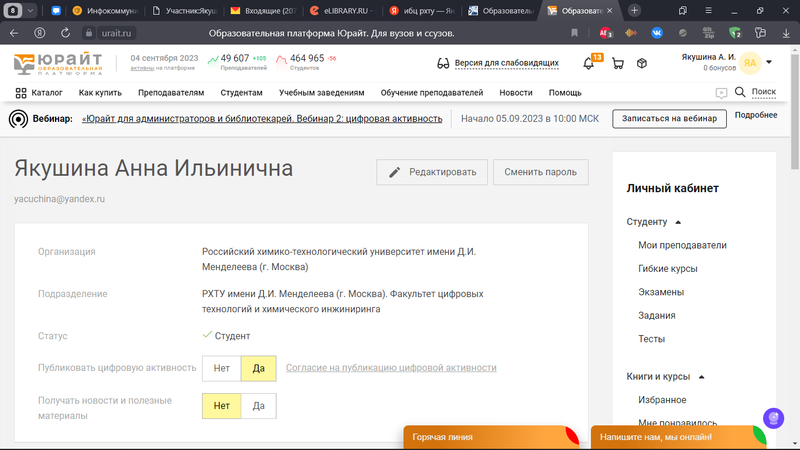800x450 pixels.
Task: Open the purple chat bubble icon
Action: point(772,418)
